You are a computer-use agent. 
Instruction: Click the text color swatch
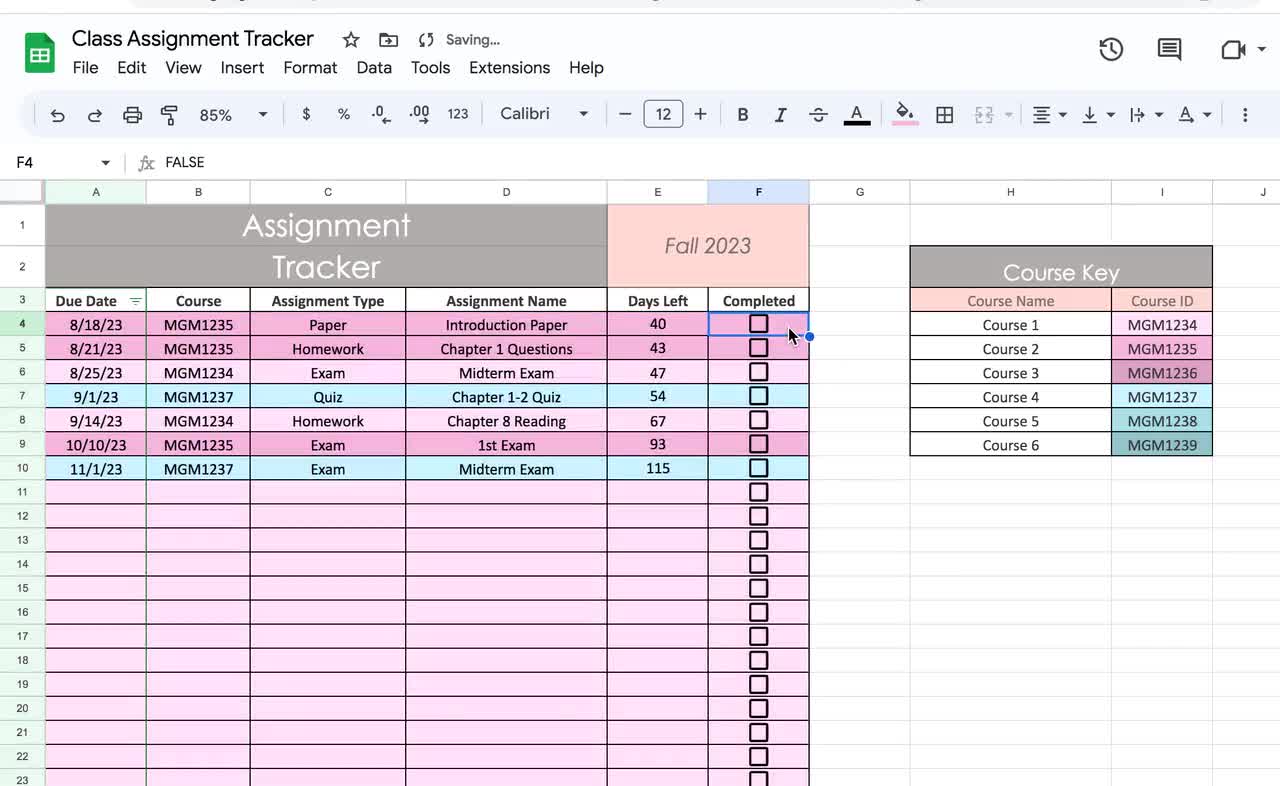857,114
